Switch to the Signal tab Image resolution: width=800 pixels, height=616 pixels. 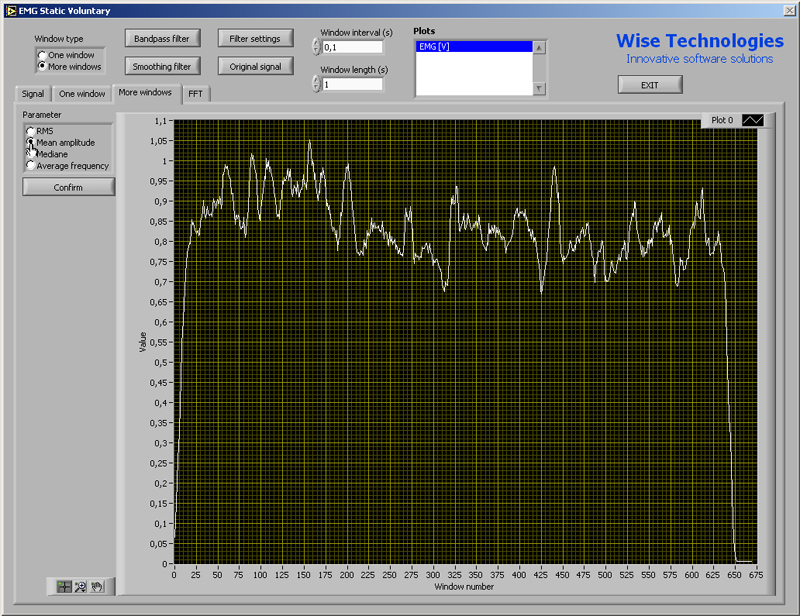tap(33, 94)
